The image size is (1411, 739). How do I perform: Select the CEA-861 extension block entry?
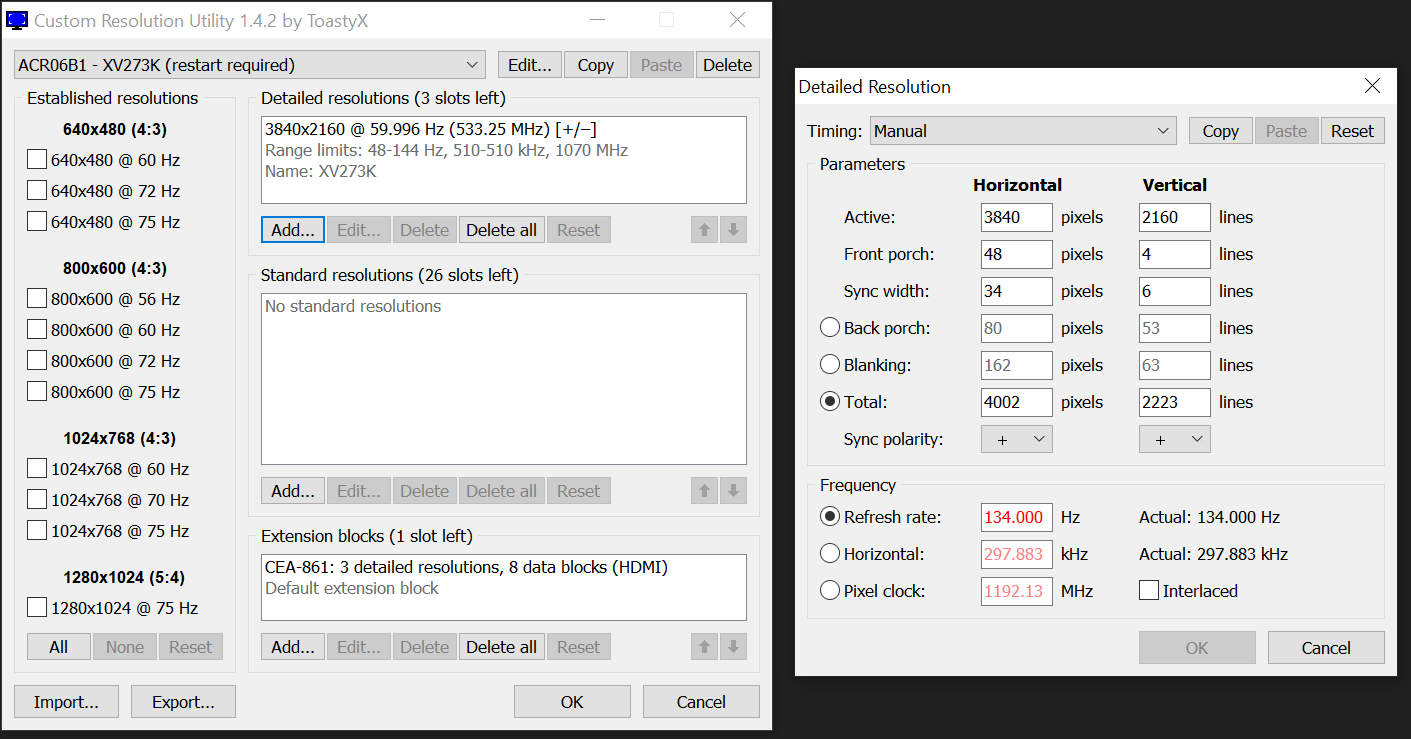point(466,567)
